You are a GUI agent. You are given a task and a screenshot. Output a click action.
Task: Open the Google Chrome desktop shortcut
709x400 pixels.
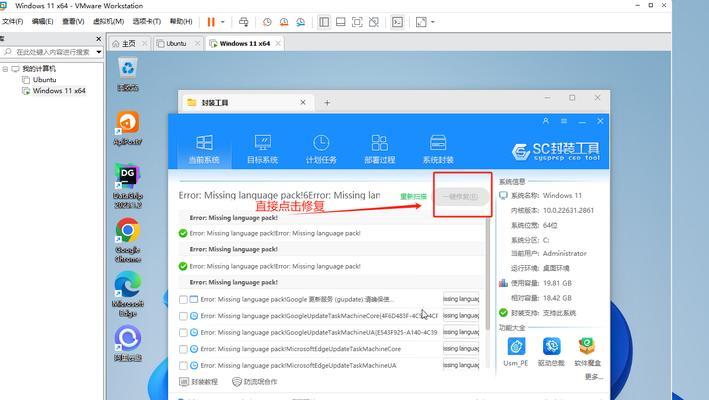(128, 240)
